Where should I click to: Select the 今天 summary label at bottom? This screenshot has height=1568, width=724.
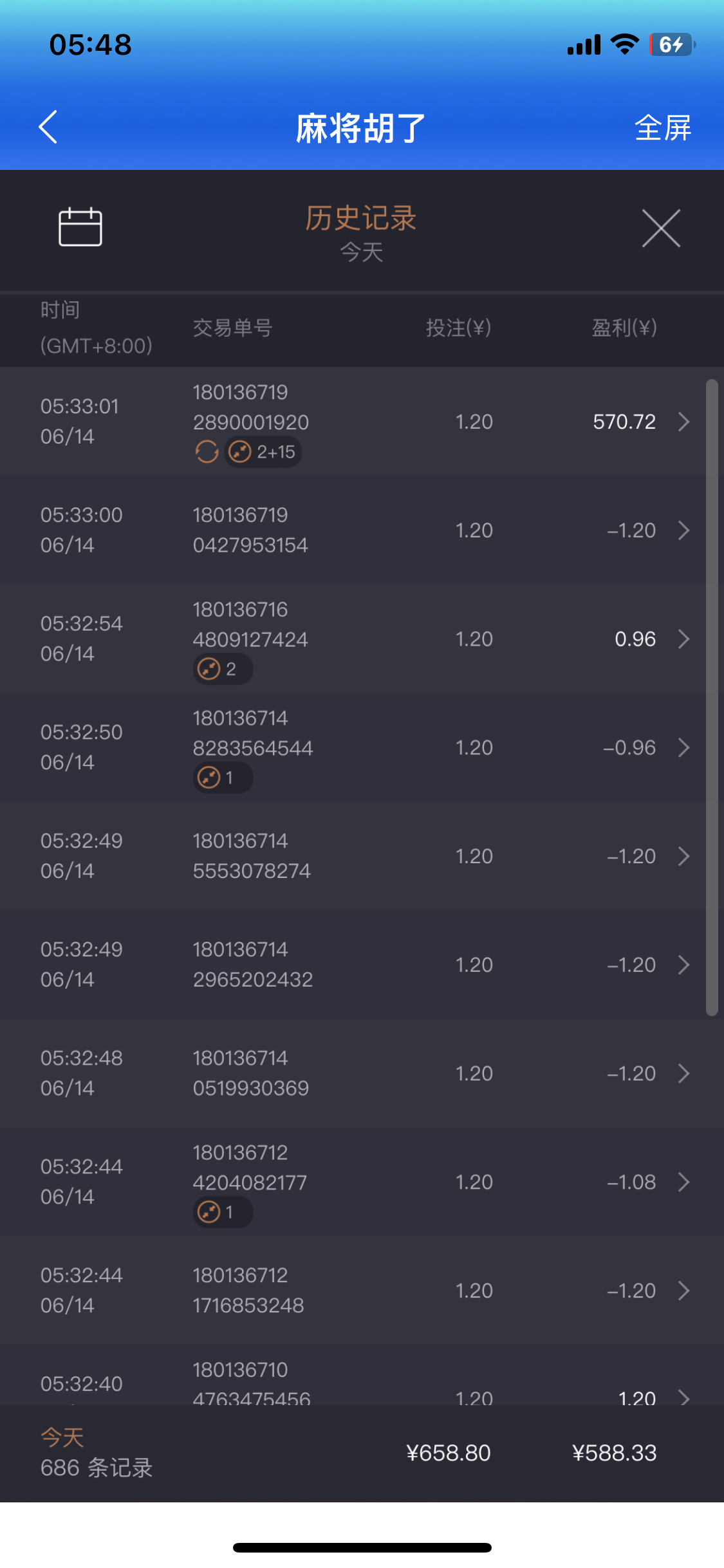click(62, 1437)
